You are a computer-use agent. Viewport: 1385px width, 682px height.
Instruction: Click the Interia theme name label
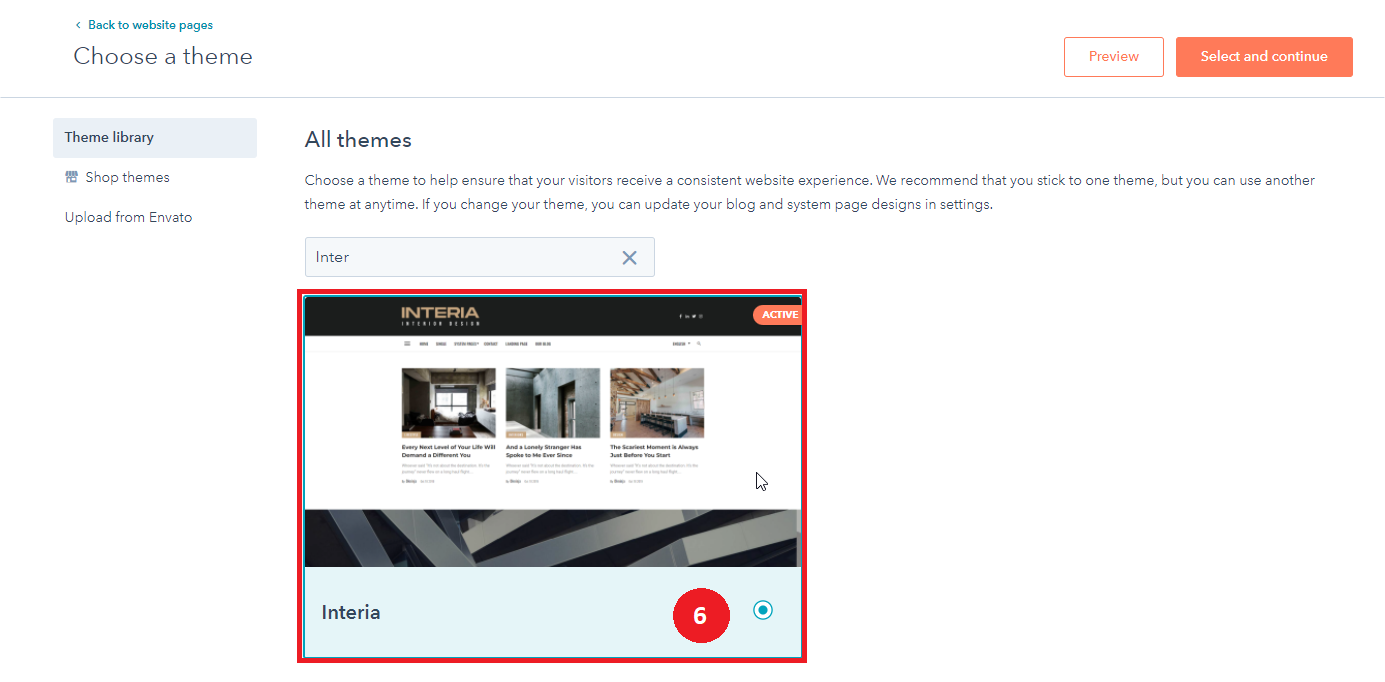click(x=351, y=612)
